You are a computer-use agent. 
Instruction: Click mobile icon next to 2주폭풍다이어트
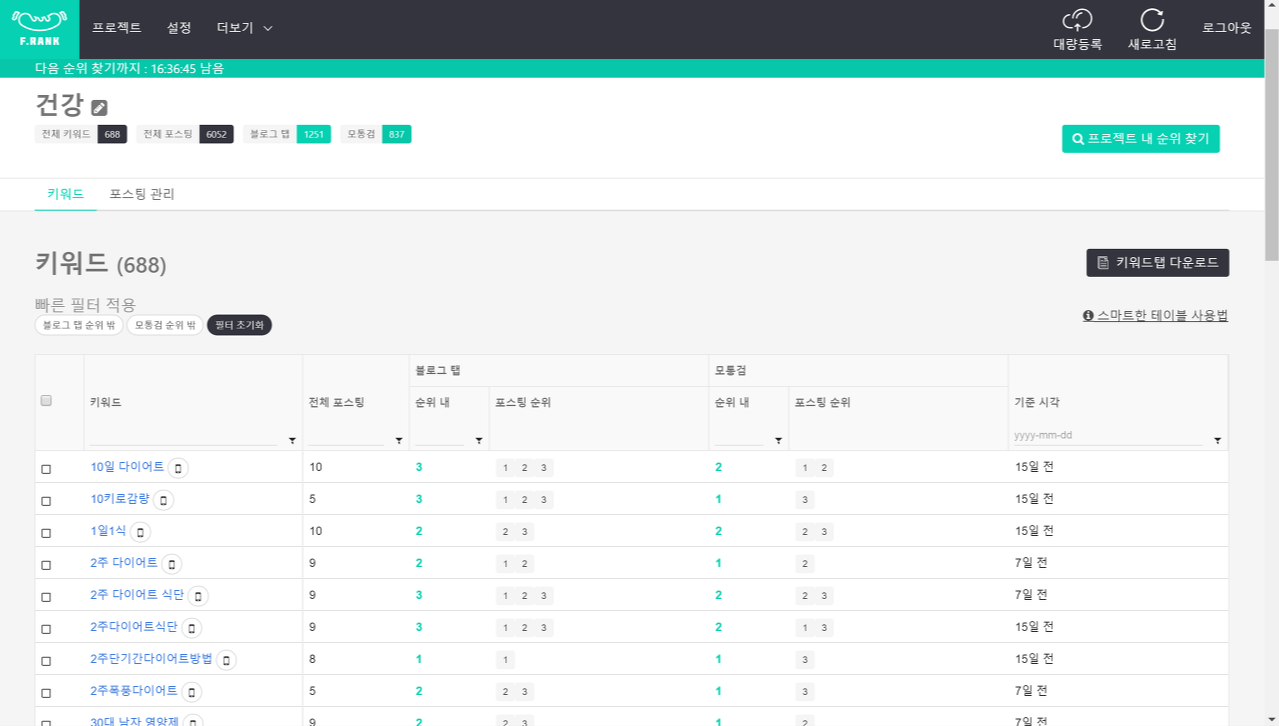[191, 692]
